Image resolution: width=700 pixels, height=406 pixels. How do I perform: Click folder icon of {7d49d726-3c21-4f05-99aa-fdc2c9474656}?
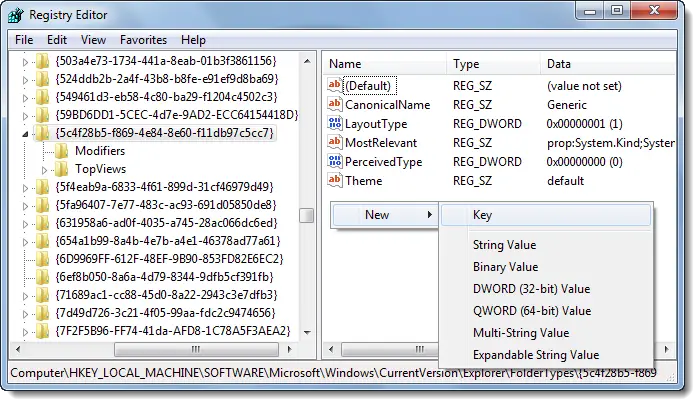(x=42, y=313)
